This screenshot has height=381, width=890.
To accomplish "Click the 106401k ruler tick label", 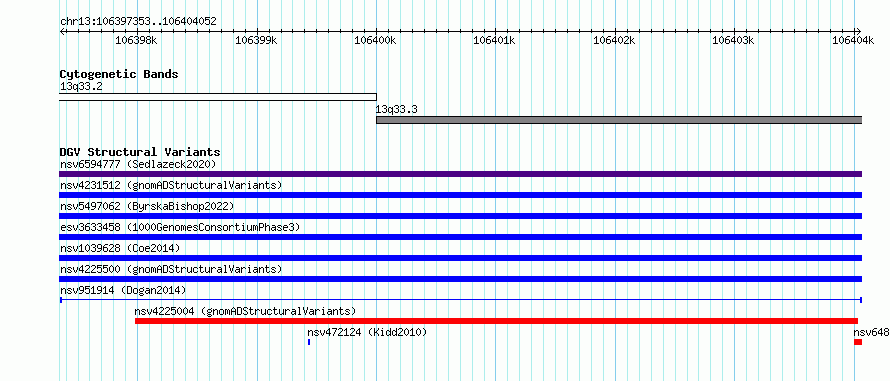I will [494, 40].
